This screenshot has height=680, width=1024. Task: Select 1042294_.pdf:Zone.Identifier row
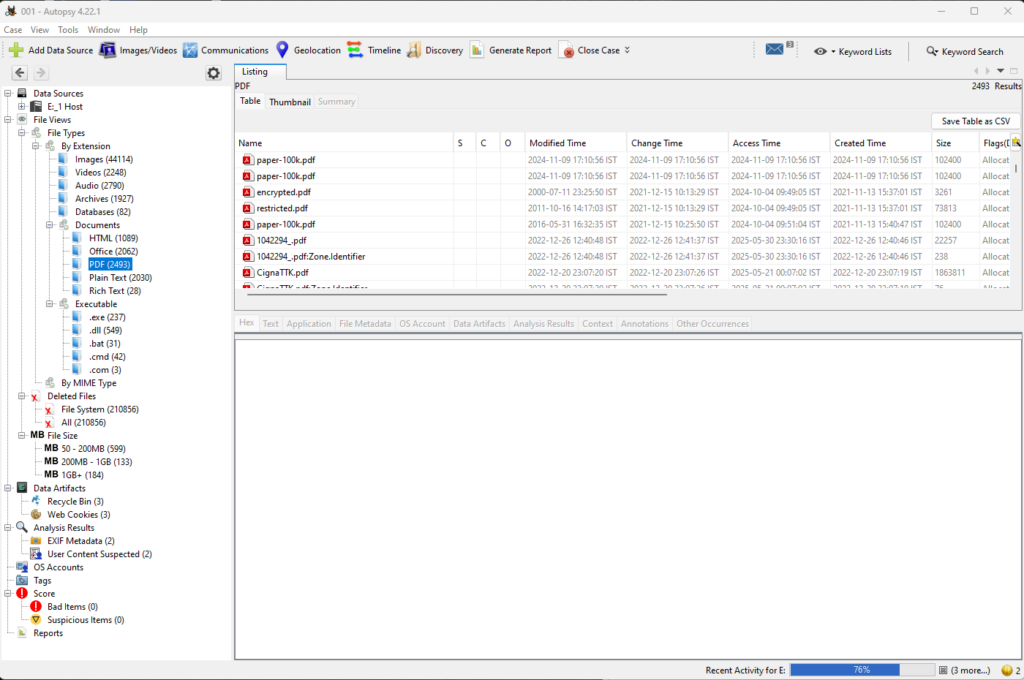pyautogui.click(x=624, y=257)
